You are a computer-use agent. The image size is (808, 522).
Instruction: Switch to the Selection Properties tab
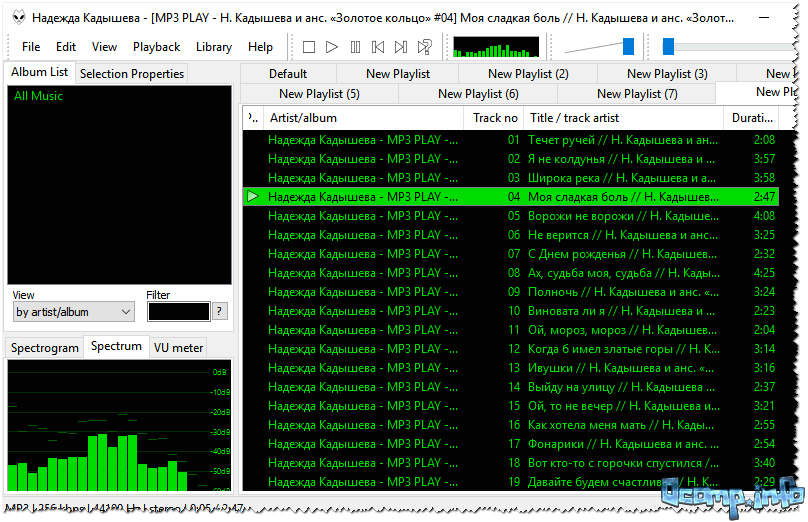132,73
